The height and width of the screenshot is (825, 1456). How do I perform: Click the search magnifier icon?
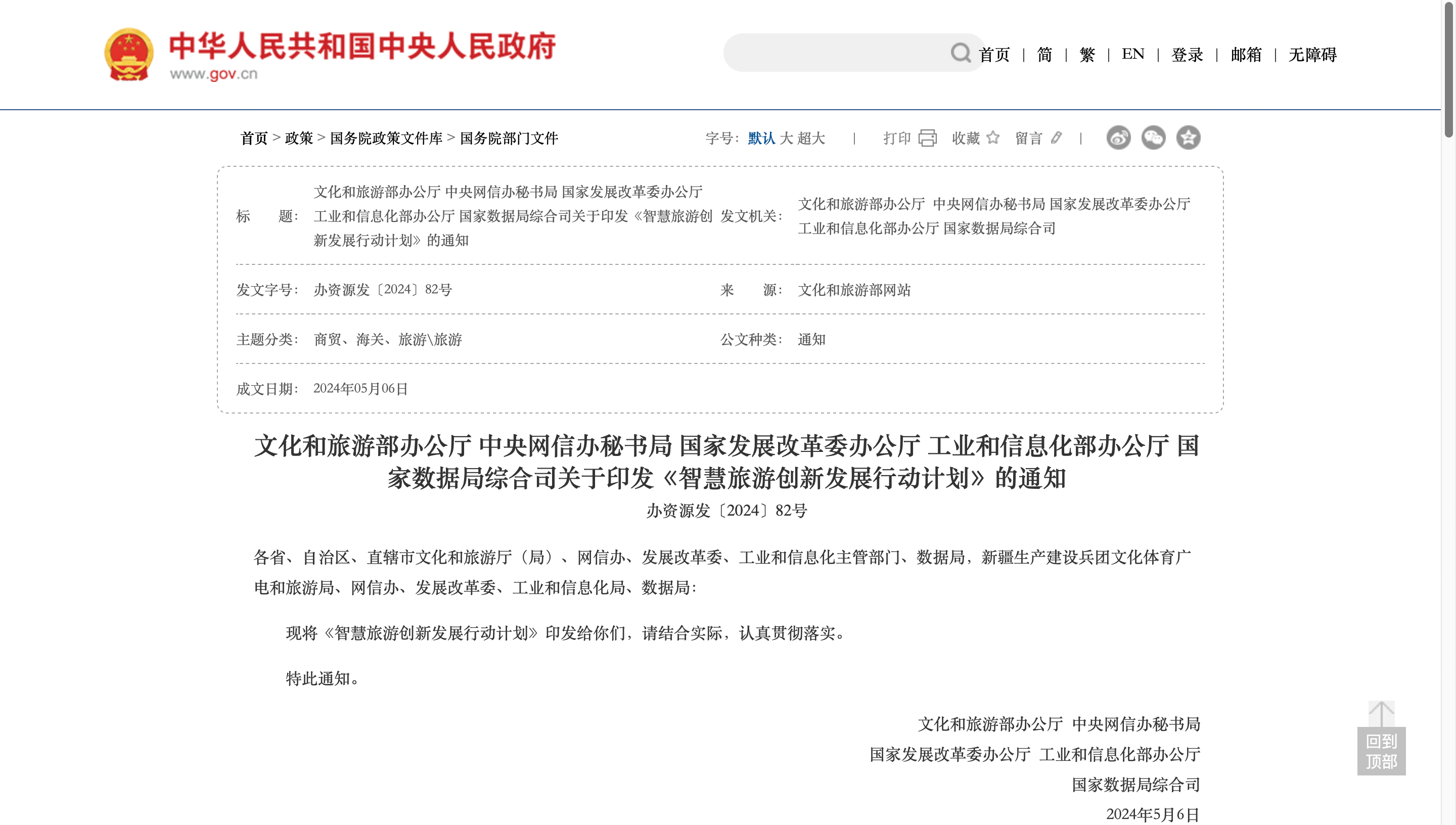[x=960, y=53]
